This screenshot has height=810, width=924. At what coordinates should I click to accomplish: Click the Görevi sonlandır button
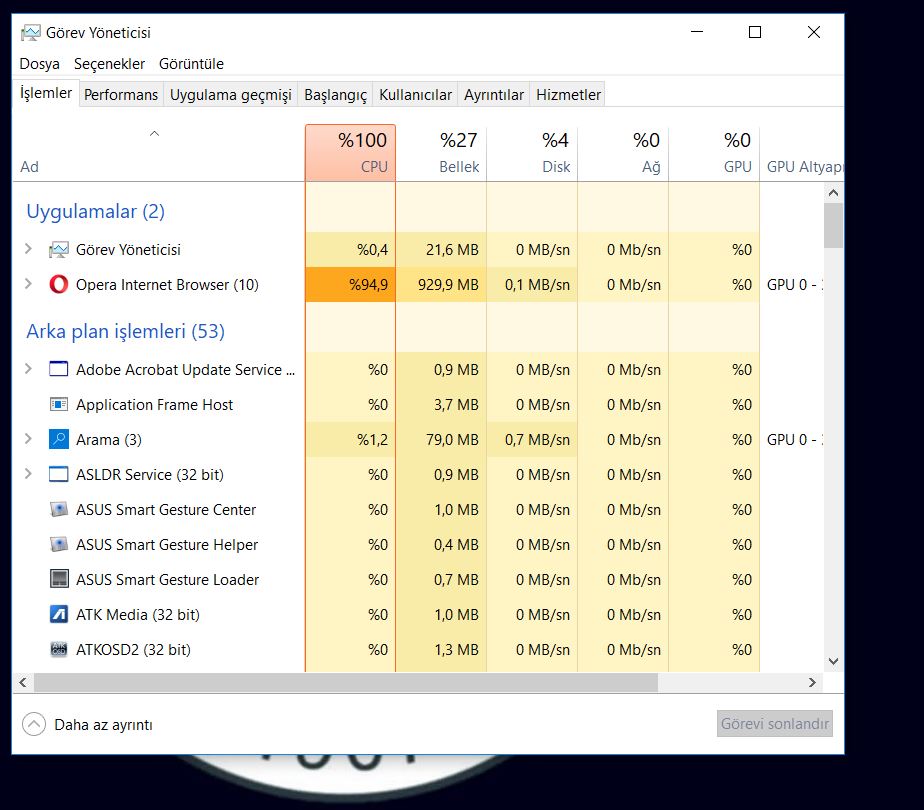point(775,723)
